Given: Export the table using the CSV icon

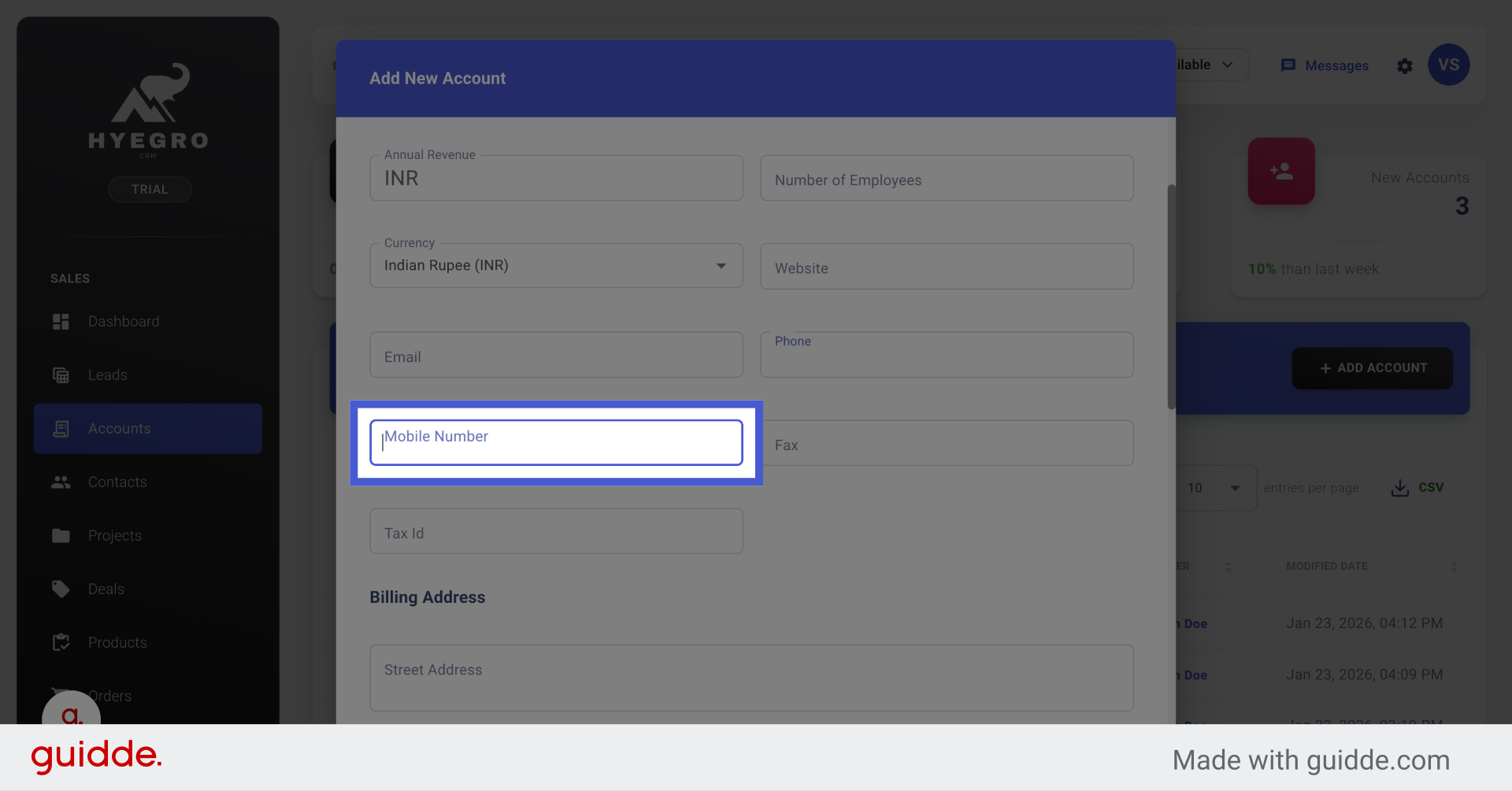Looking at the screenshot, I should coord(1399,487).
